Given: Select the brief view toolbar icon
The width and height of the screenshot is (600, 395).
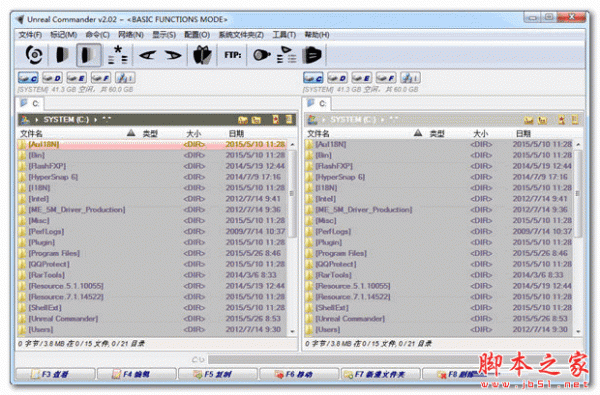Looking at the screenshot, I should click(x=62, y=55).
